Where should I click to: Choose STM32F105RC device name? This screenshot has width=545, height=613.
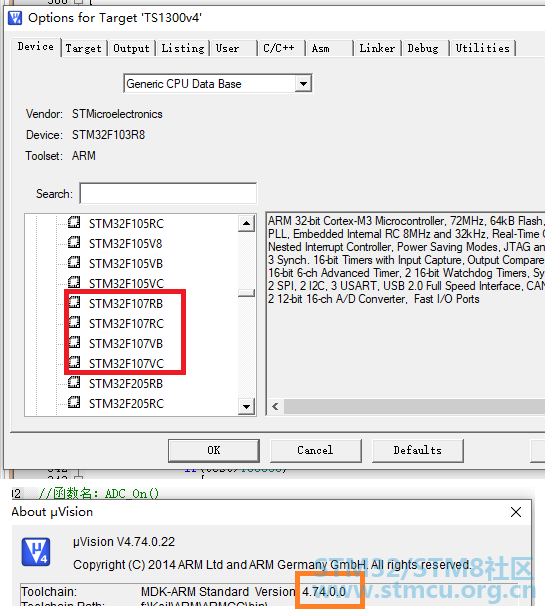[126, 224]
